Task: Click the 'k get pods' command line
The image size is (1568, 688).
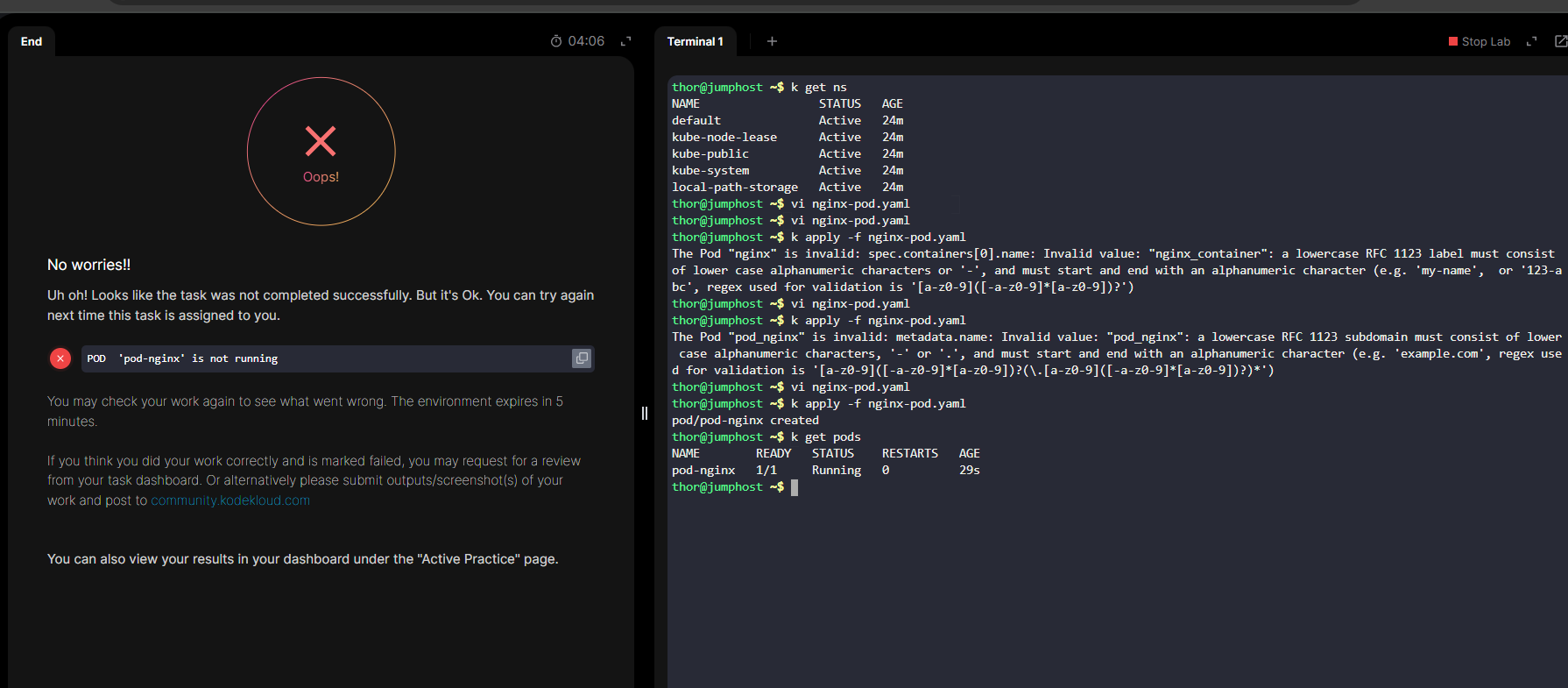Action: click(766, 437)
